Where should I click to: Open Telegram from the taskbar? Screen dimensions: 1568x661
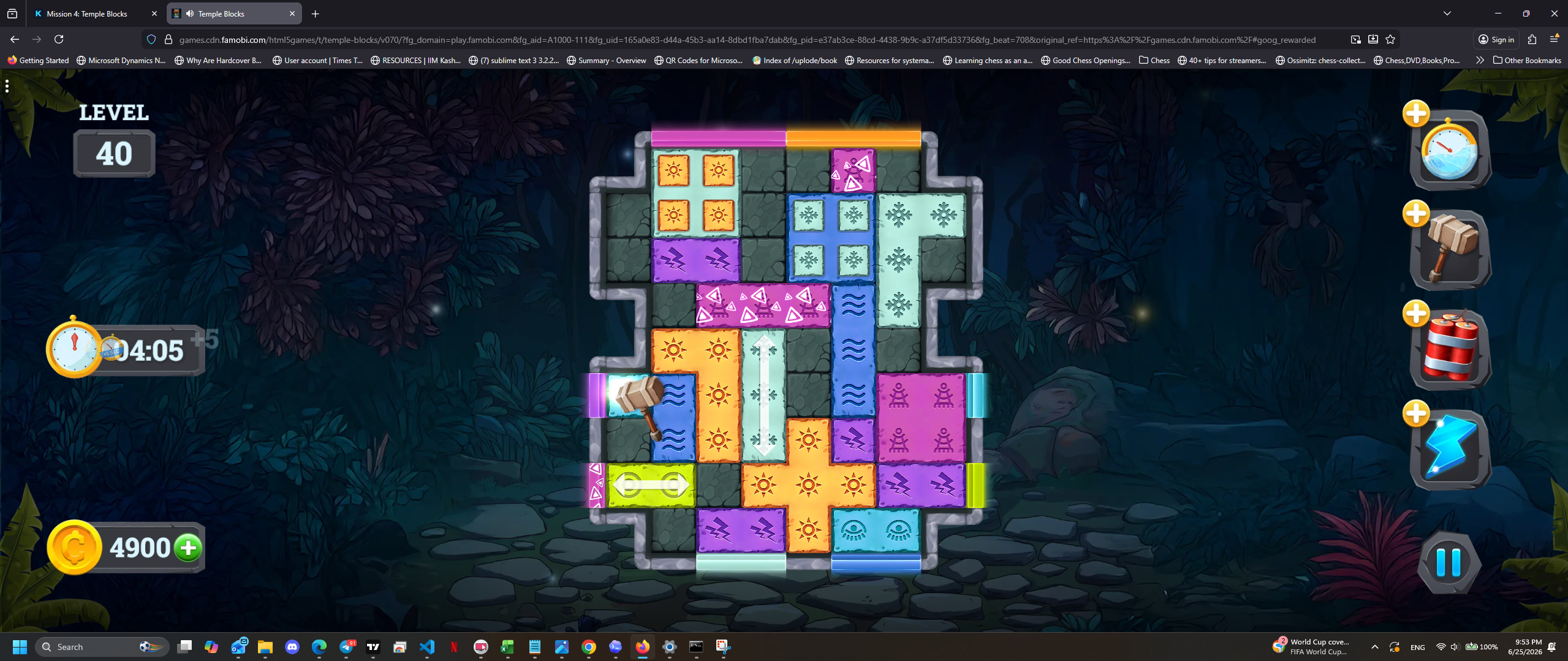pyautogui.click(x=346, y=646)
